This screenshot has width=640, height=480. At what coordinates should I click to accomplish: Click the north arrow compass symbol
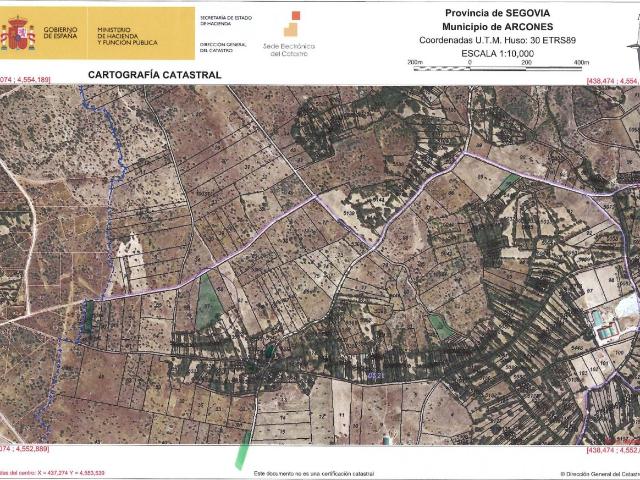(x=632, y=43)
